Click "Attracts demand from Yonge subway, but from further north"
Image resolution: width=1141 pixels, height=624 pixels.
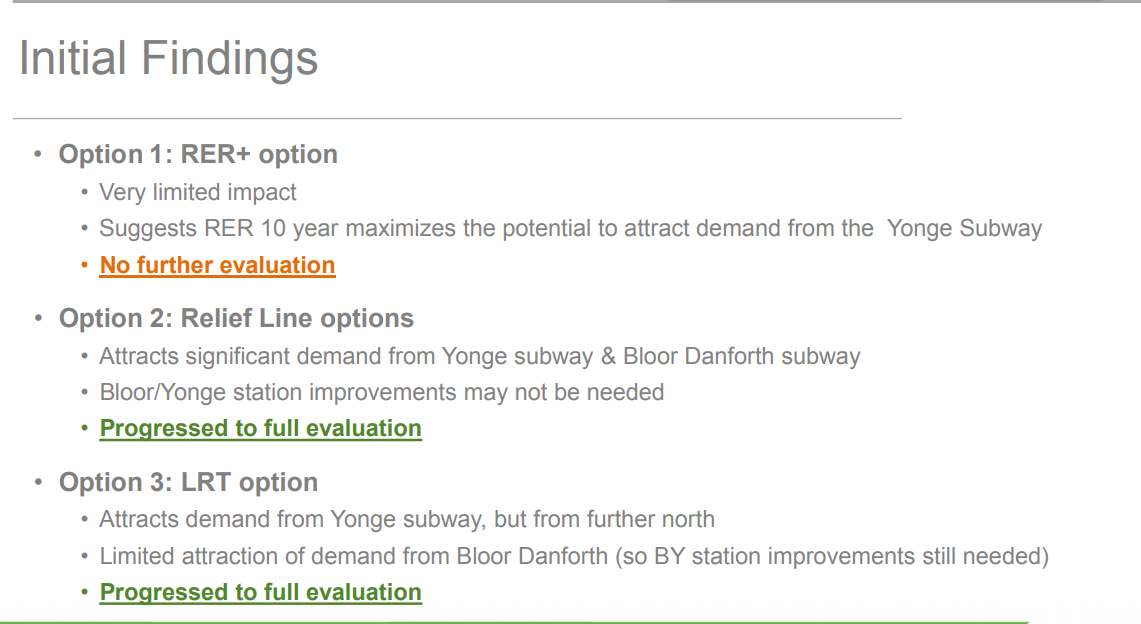click(406, 519)
